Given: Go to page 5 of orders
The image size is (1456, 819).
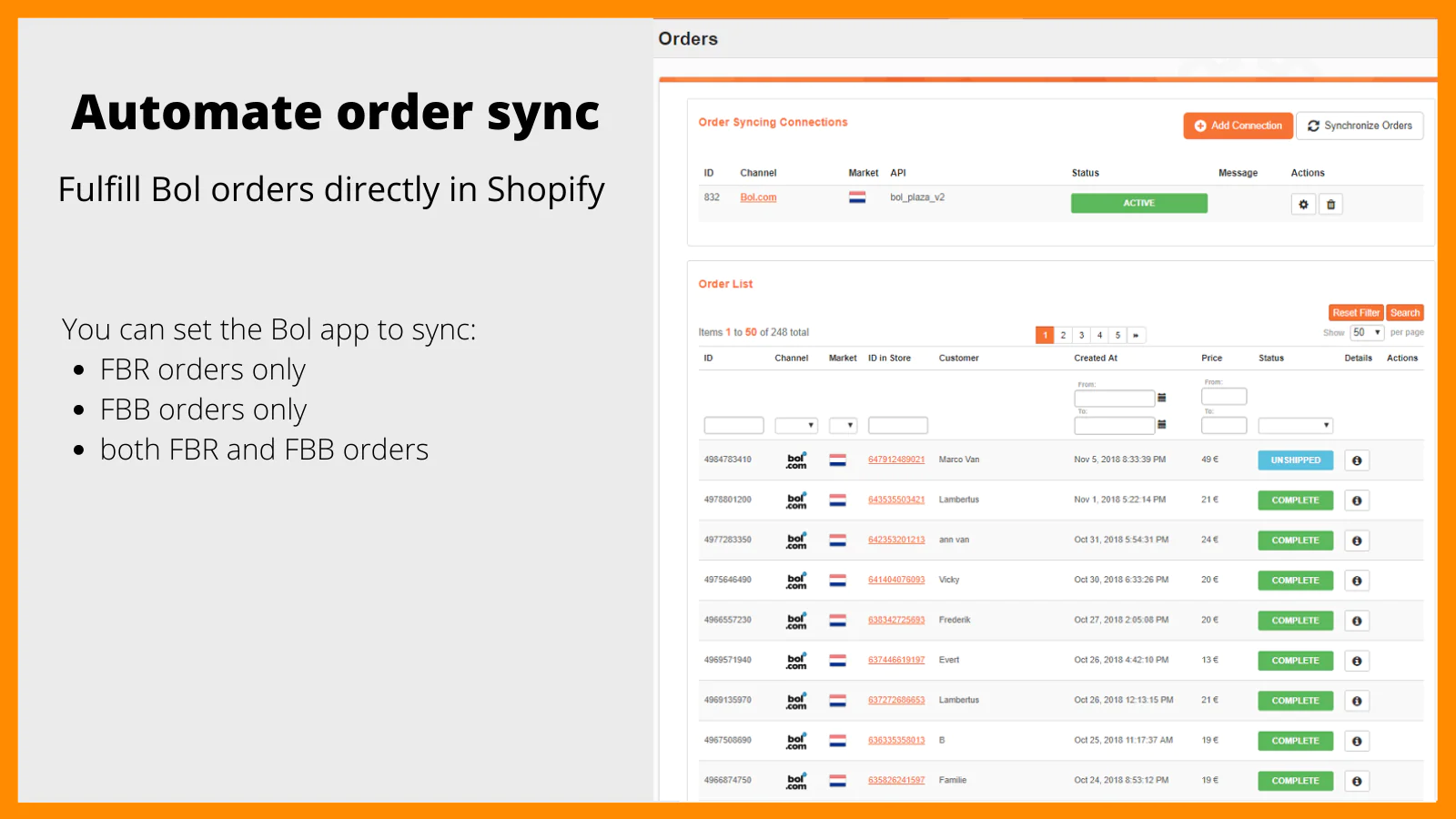Looking at the screenshot, I should [1117, 335].
